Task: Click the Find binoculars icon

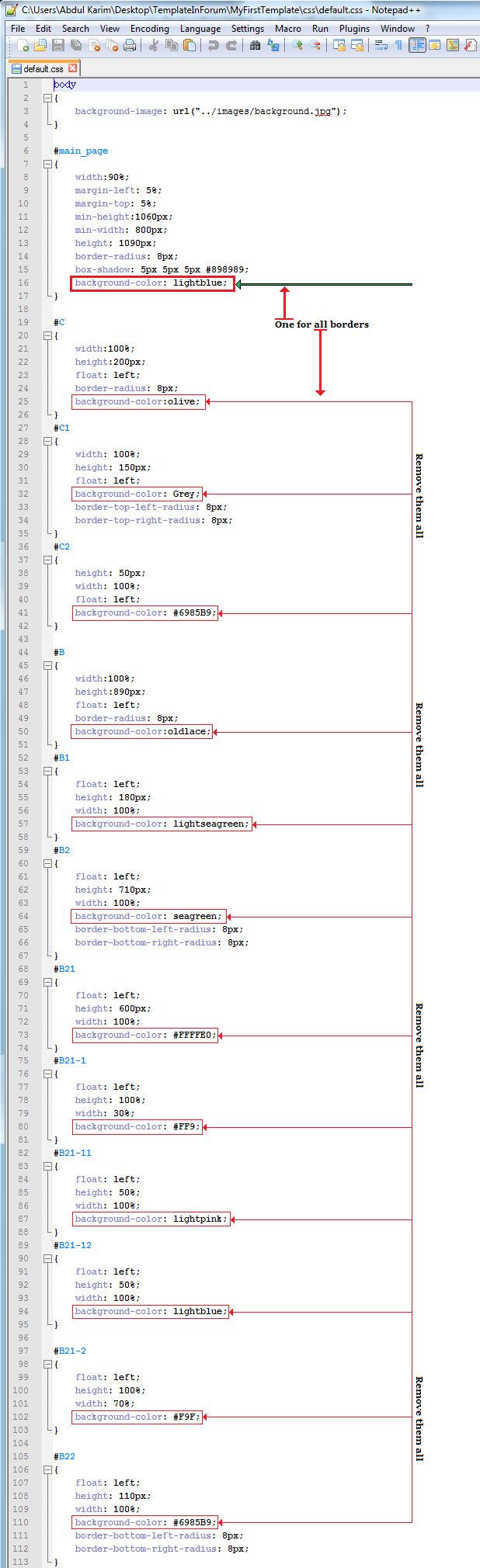Action: click(x=255, y=46)
